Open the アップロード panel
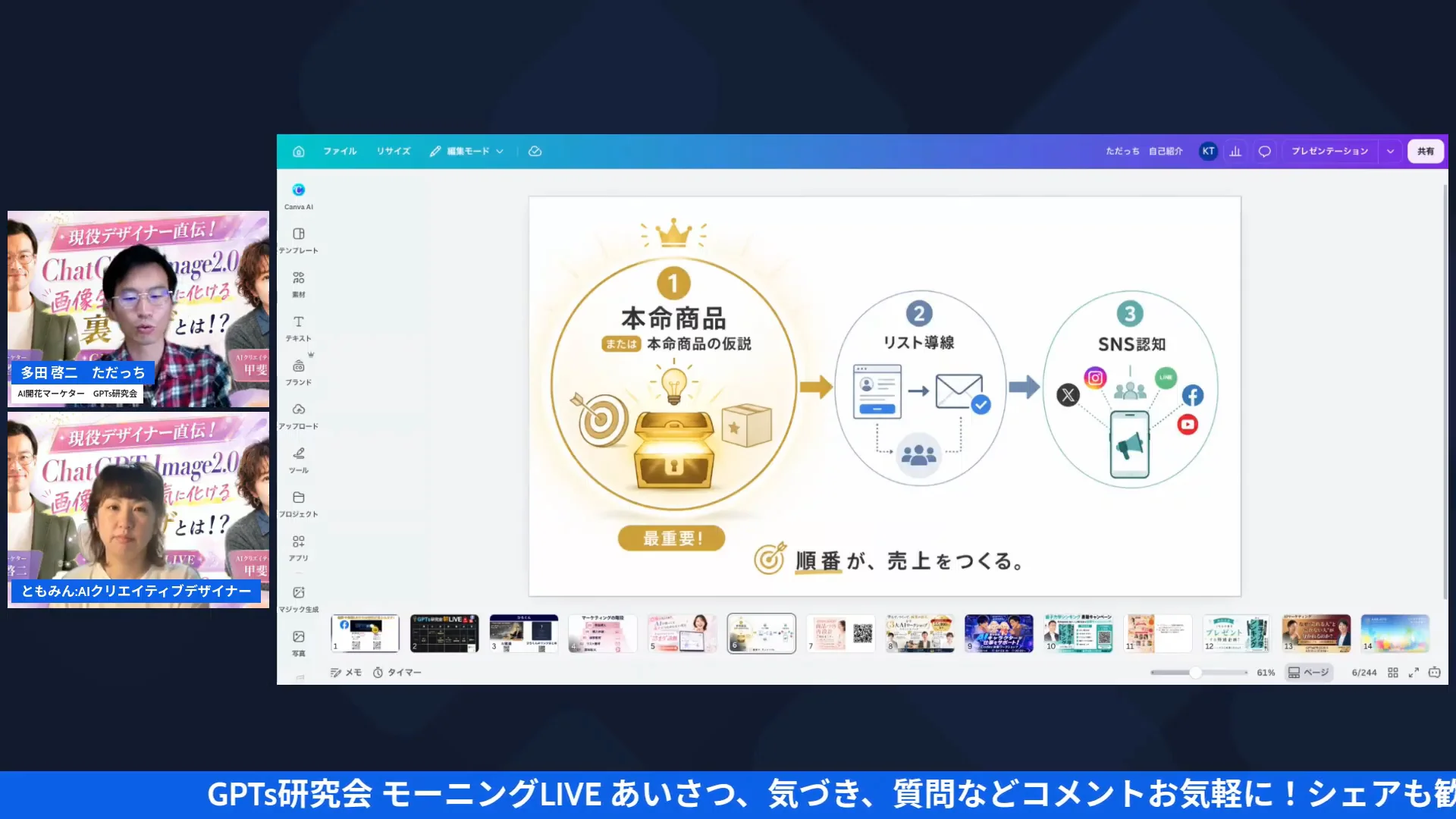This screenshot has width=1456, height=819. click(299, 416)
